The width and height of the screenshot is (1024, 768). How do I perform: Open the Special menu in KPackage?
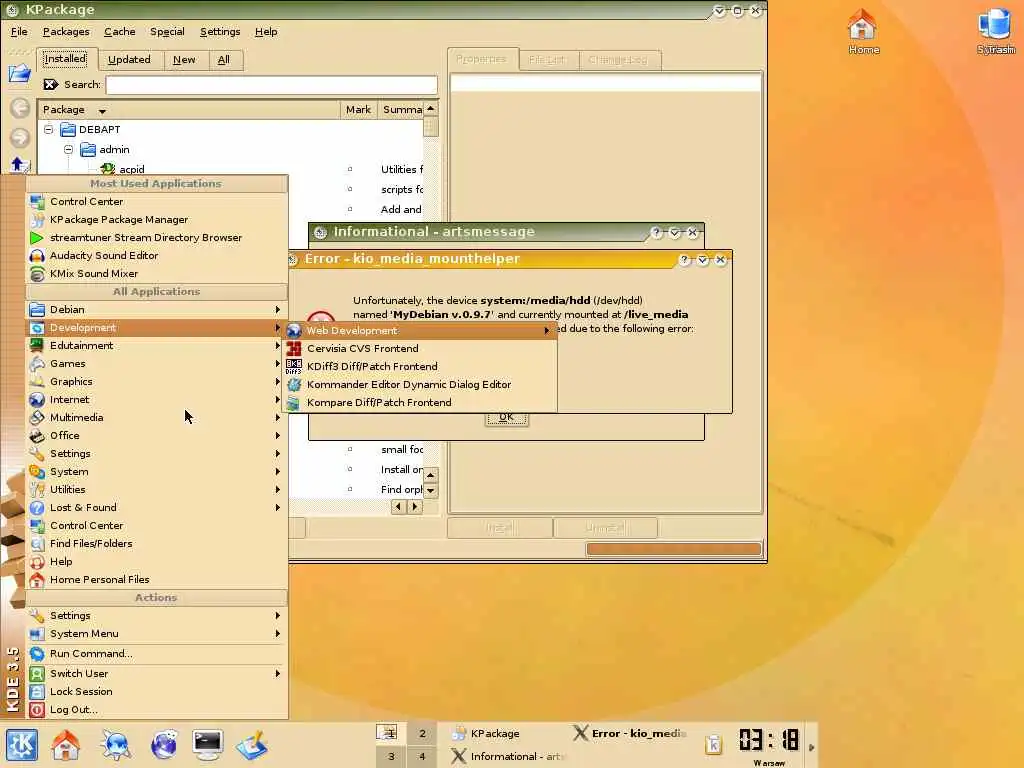(167, 31)
